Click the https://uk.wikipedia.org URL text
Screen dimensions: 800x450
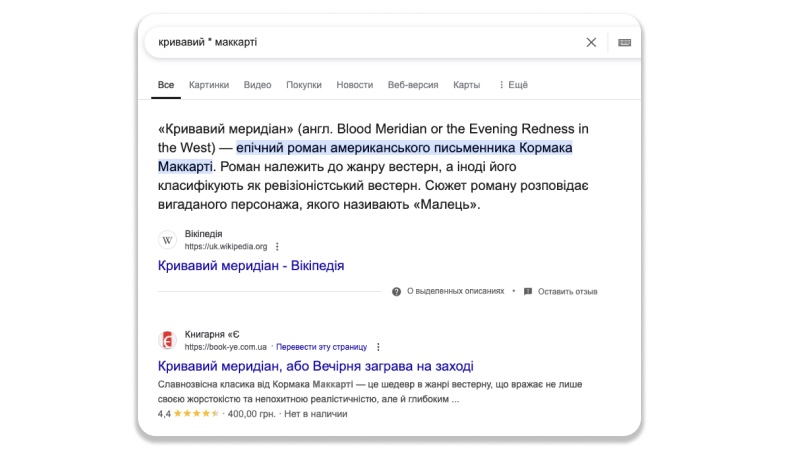coord(226,246)
